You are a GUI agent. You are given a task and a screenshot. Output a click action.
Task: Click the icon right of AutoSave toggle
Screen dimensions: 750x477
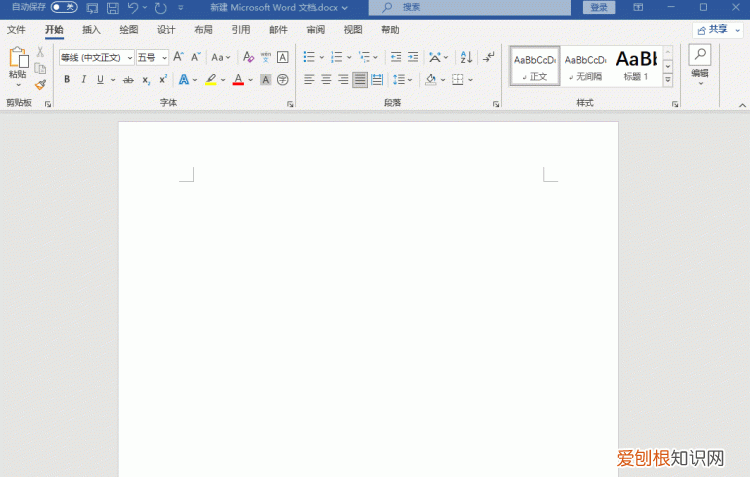[x=92, y=8]
